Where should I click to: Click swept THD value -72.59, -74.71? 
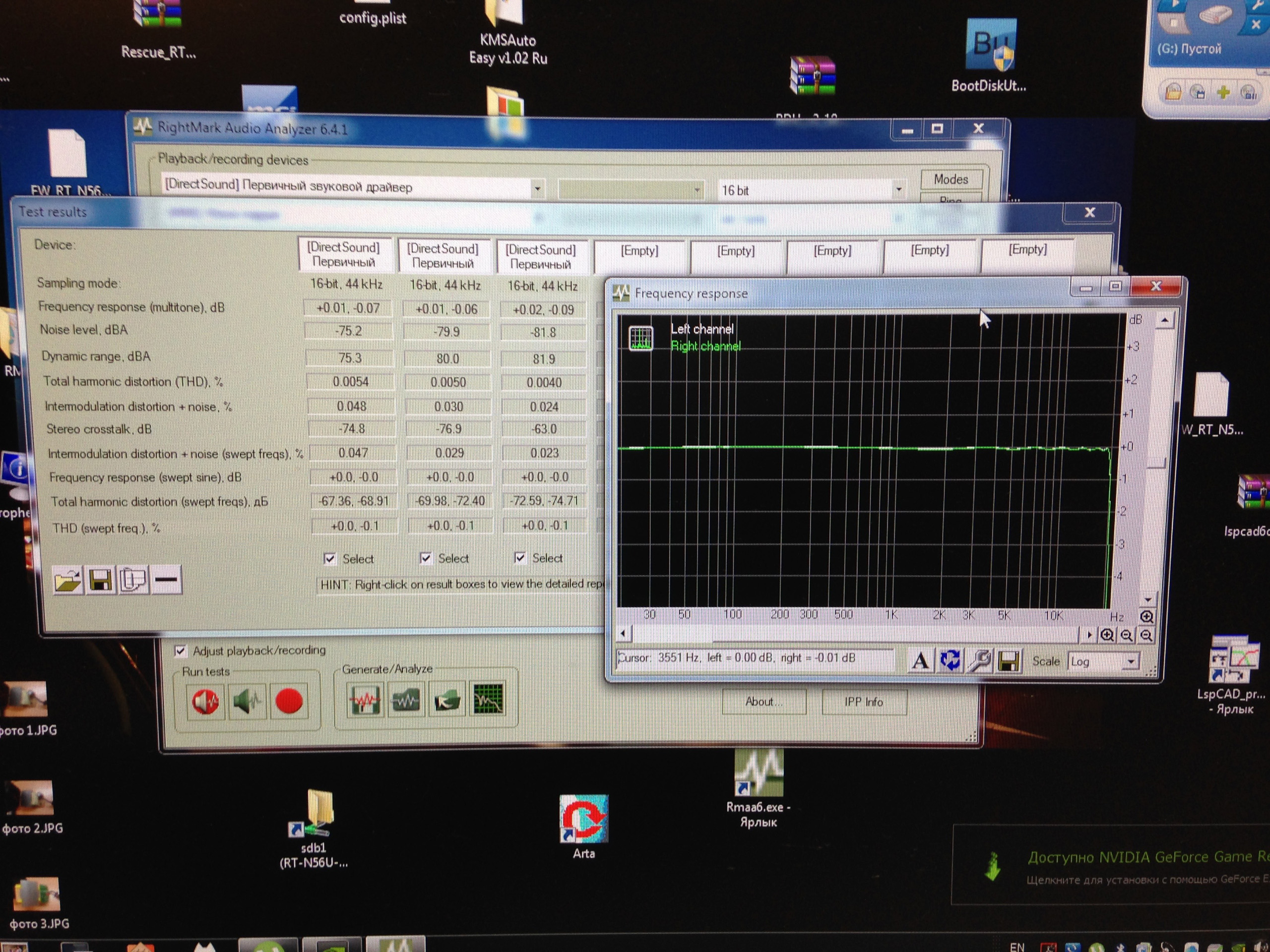coord(544,500)
